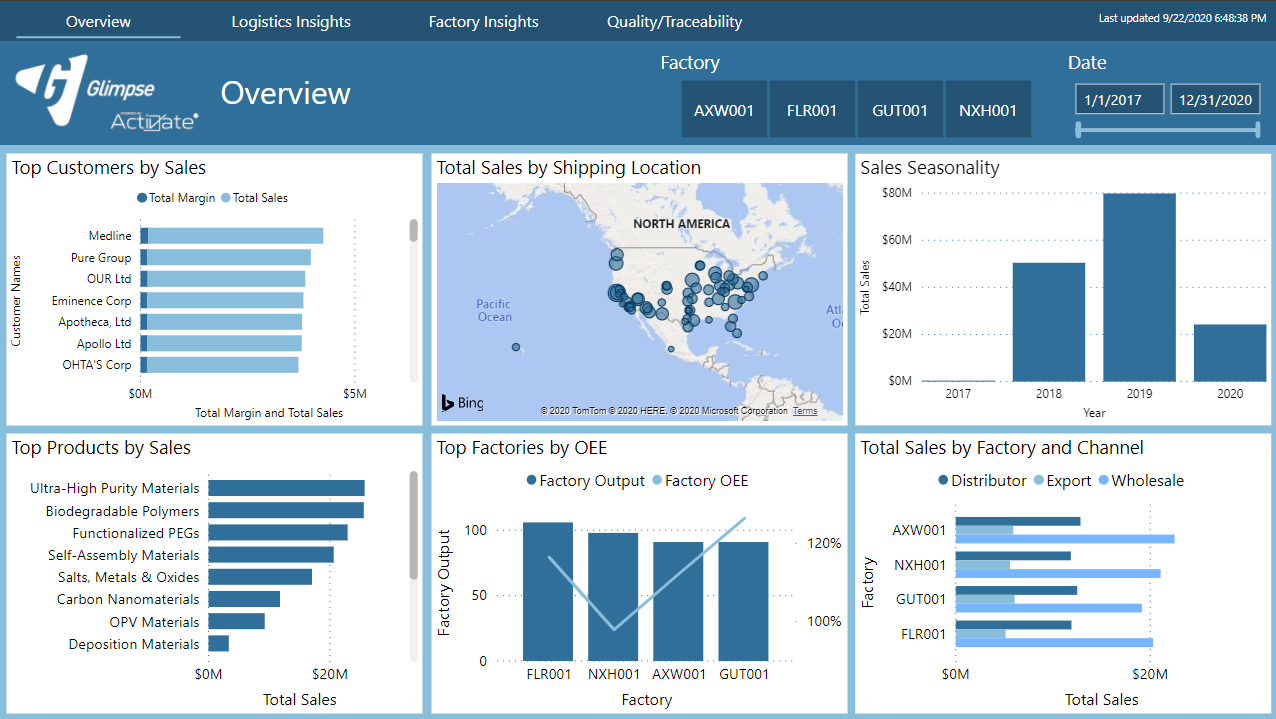Click Top Products chart scrollbar
Image resolution: width=1276 pixels, height=719 pixels.
click(414, 525)
